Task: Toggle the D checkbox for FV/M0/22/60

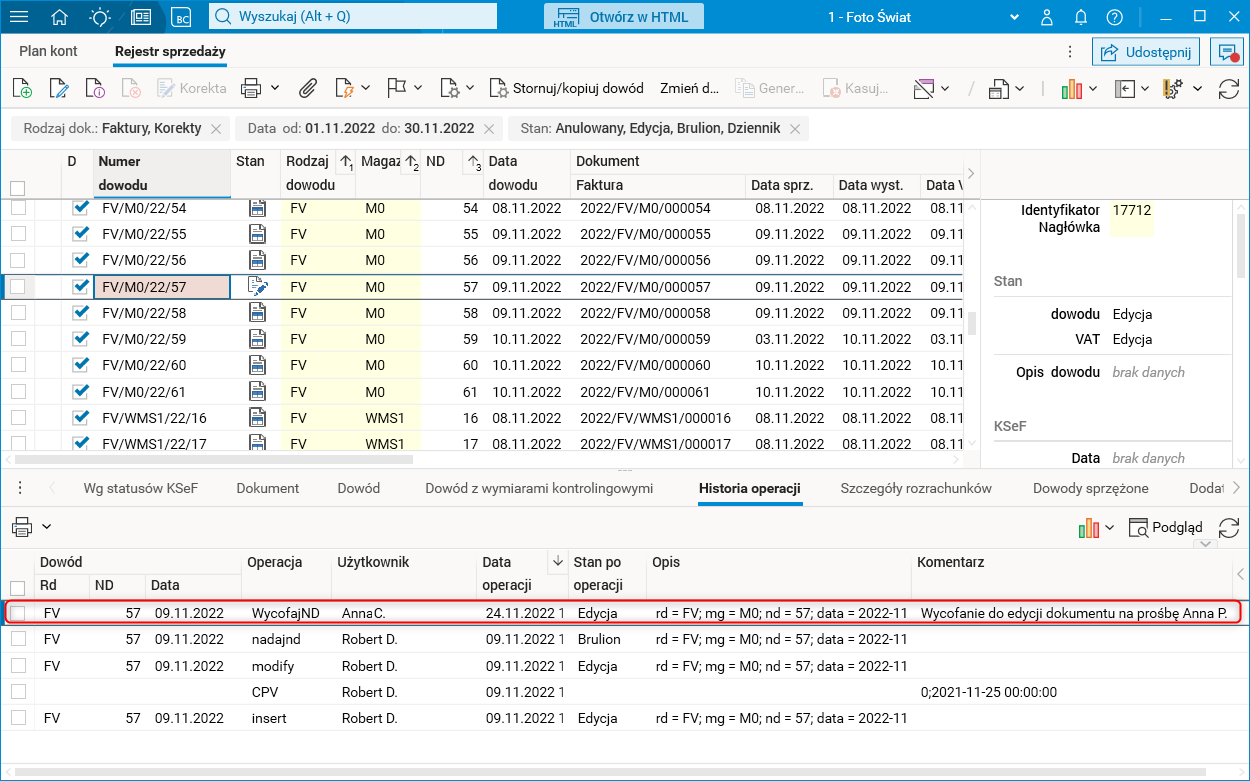Action: pyautogui.click(x=81, y=366)
